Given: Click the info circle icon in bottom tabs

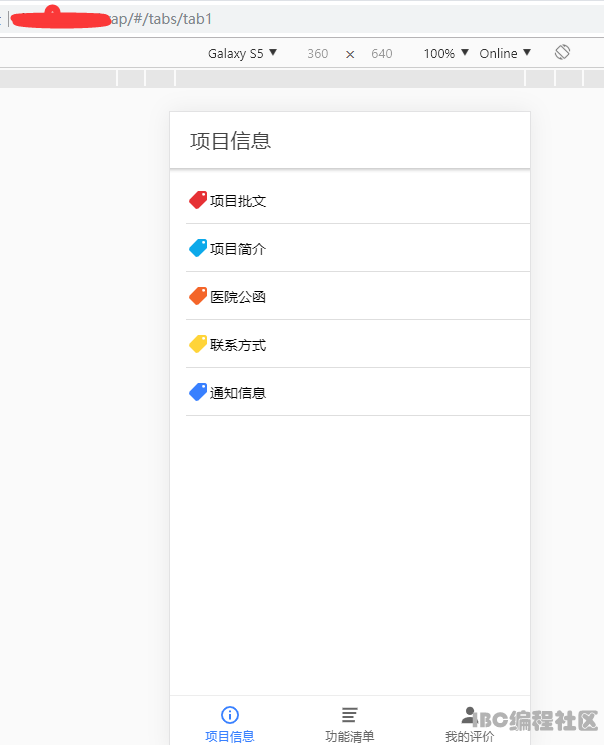Looking at the screenshot, I should [x=230, y=714].
